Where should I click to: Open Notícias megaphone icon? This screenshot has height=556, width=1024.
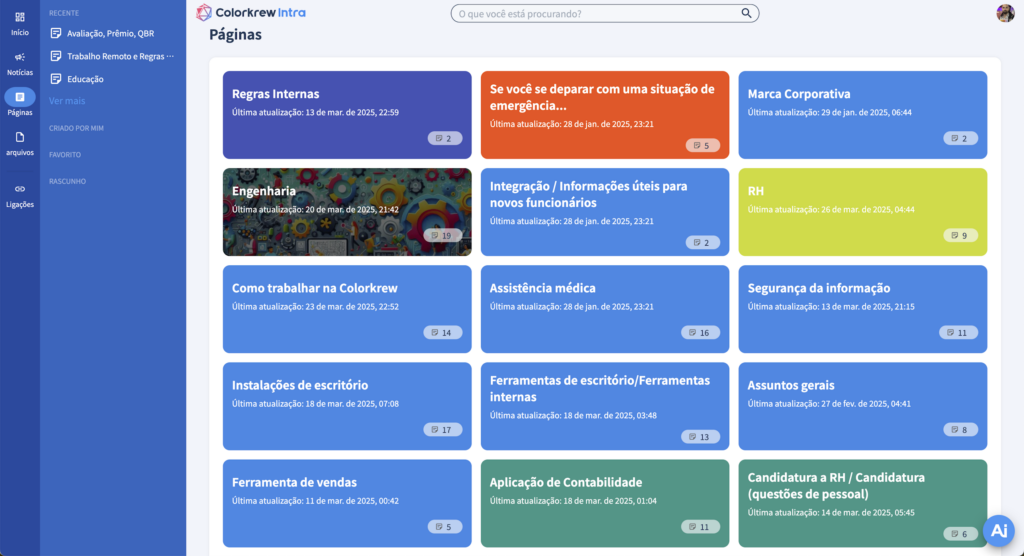click(x=20, y=57)
